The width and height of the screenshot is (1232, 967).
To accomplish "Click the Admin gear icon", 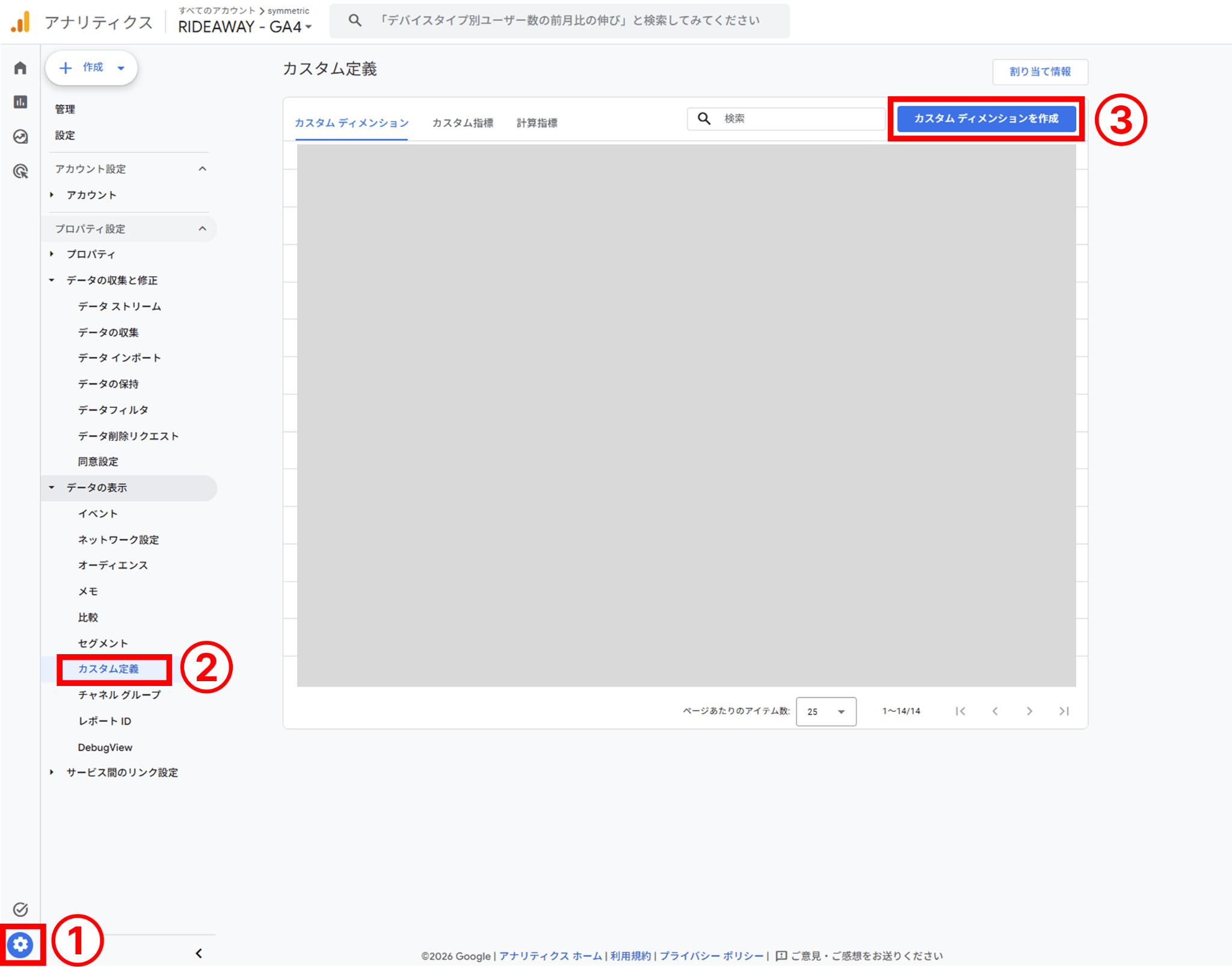I will [20, 944].
